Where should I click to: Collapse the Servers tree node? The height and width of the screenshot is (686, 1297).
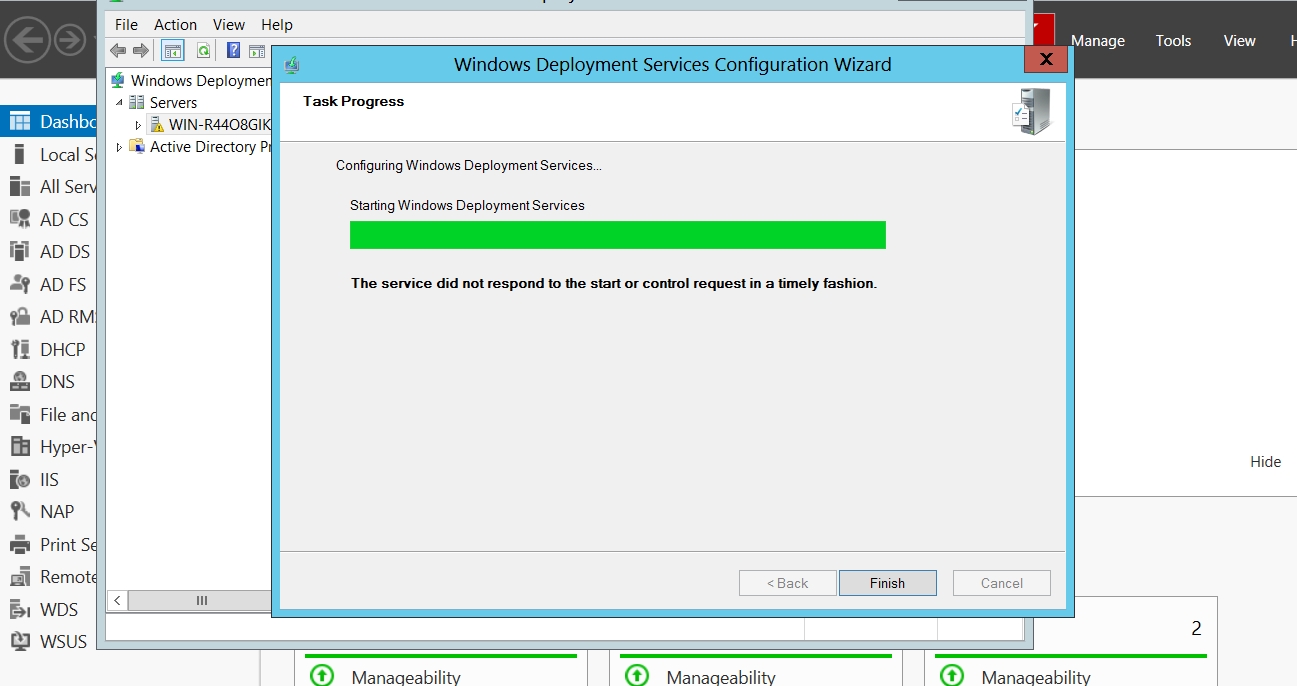pos(119,102)
